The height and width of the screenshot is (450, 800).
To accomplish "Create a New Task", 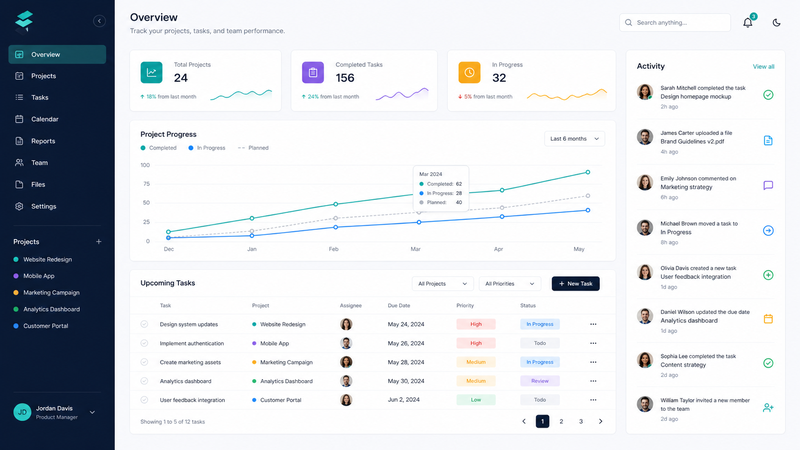I will 576,284.
